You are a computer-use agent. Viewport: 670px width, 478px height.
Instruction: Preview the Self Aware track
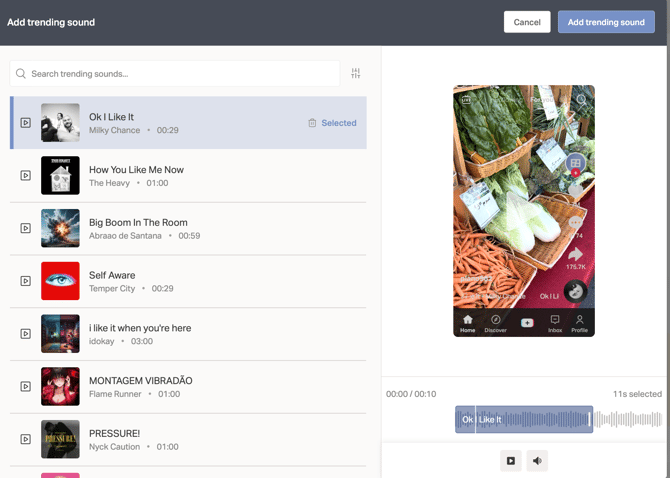click(x=26, y=281)
